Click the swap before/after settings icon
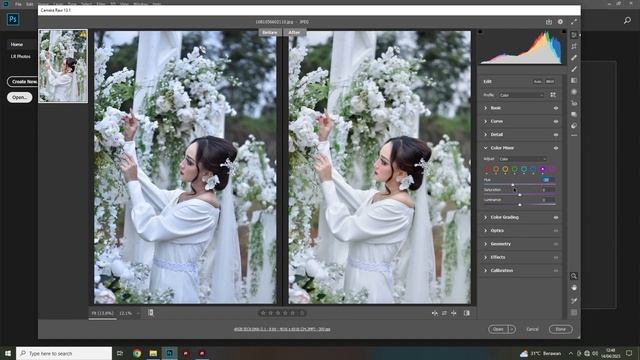 pyautogui.click(x=444, y=313)
